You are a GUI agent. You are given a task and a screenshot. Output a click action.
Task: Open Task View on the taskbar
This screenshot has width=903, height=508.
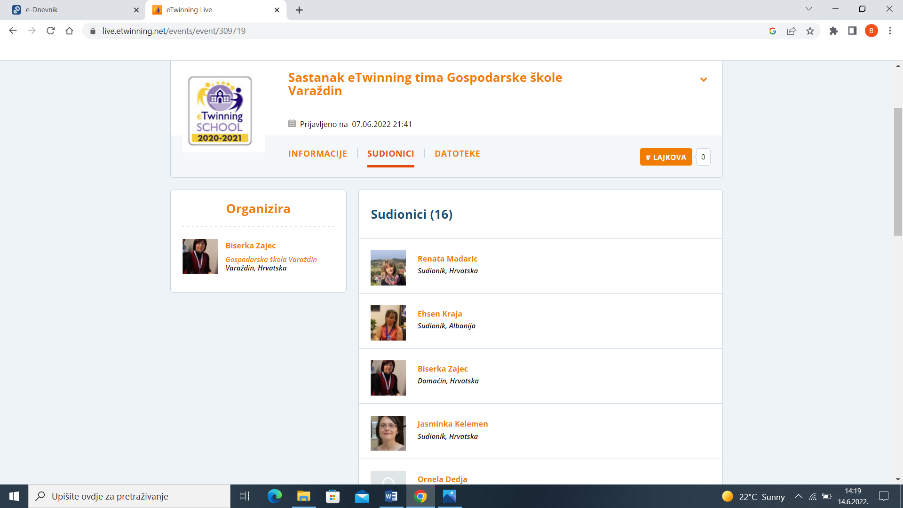tap(245, 496)
